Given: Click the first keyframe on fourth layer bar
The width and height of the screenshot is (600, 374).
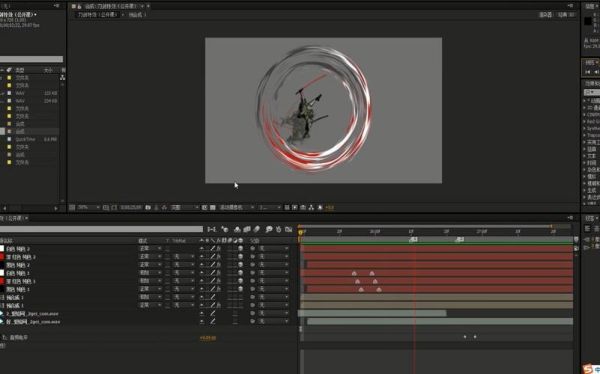Looking at the screenshot, I should point(354,273).
